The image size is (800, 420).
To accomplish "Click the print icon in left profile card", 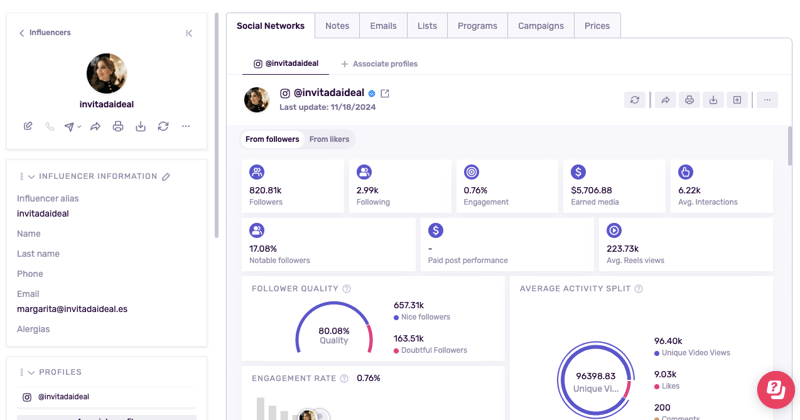I will click(x=118, y=127).
